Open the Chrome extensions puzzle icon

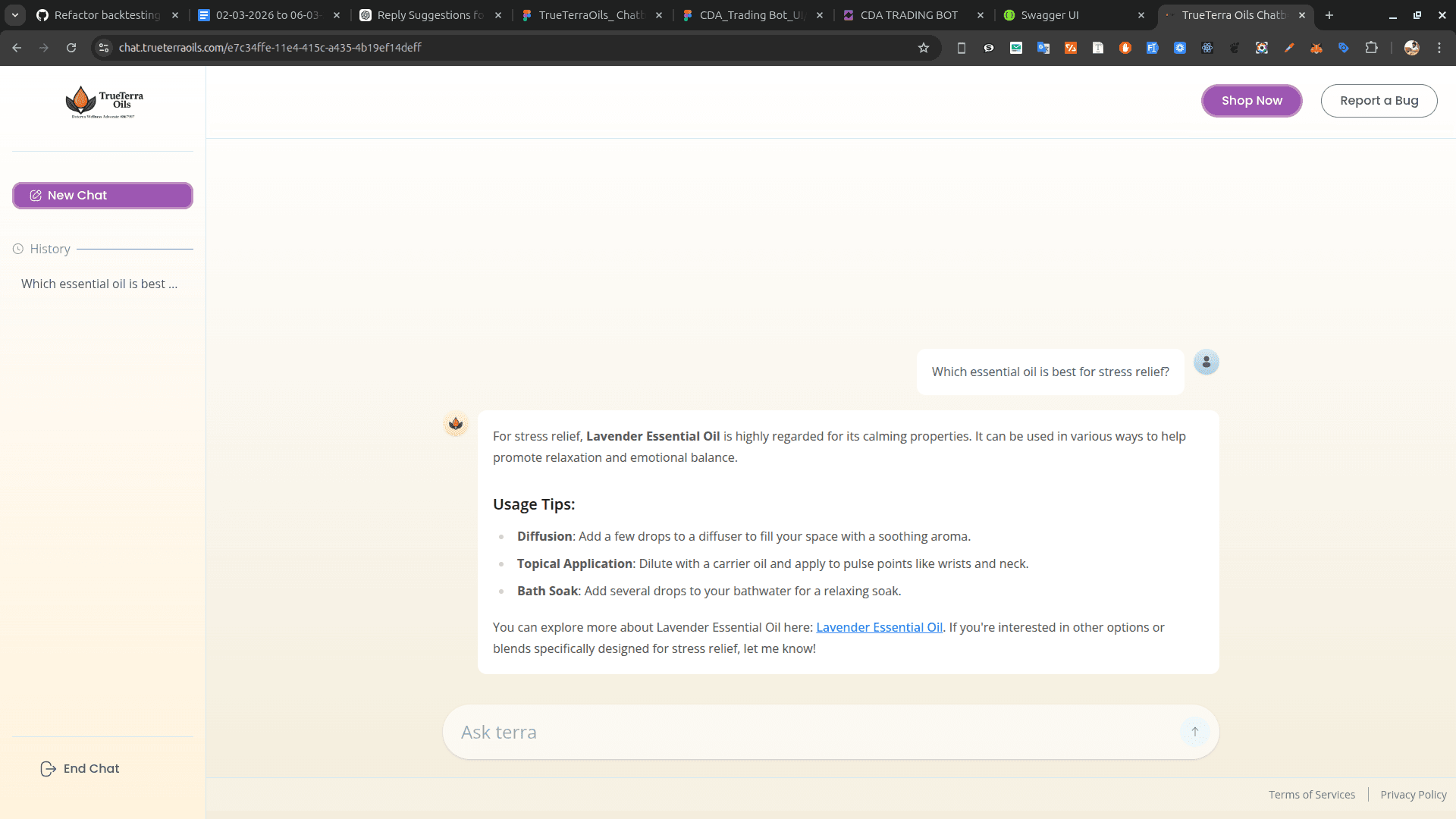coord(1373,48)
